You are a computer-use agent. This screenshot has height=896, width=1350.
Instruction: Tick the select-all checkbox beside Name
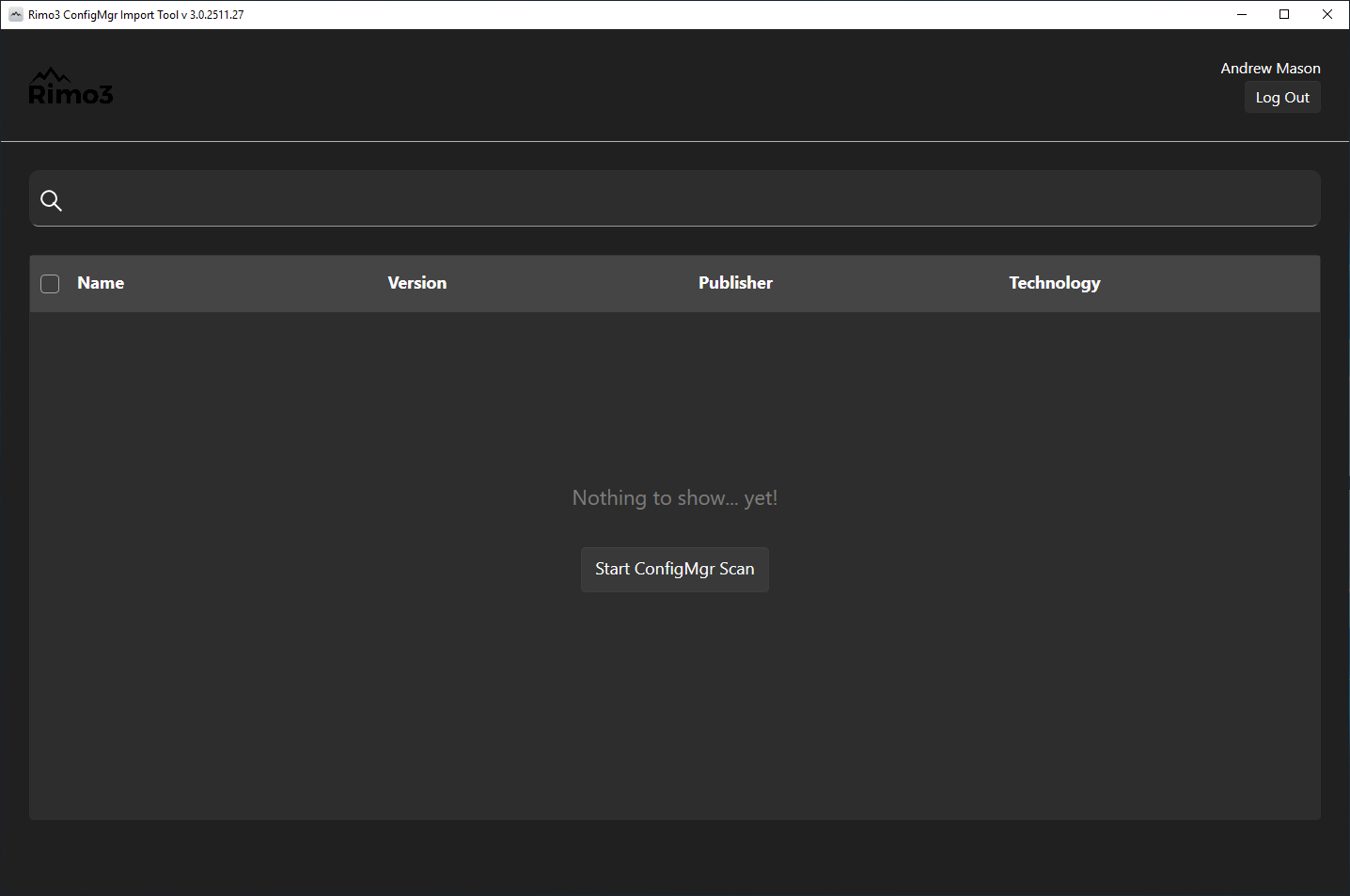click(51, 284)
